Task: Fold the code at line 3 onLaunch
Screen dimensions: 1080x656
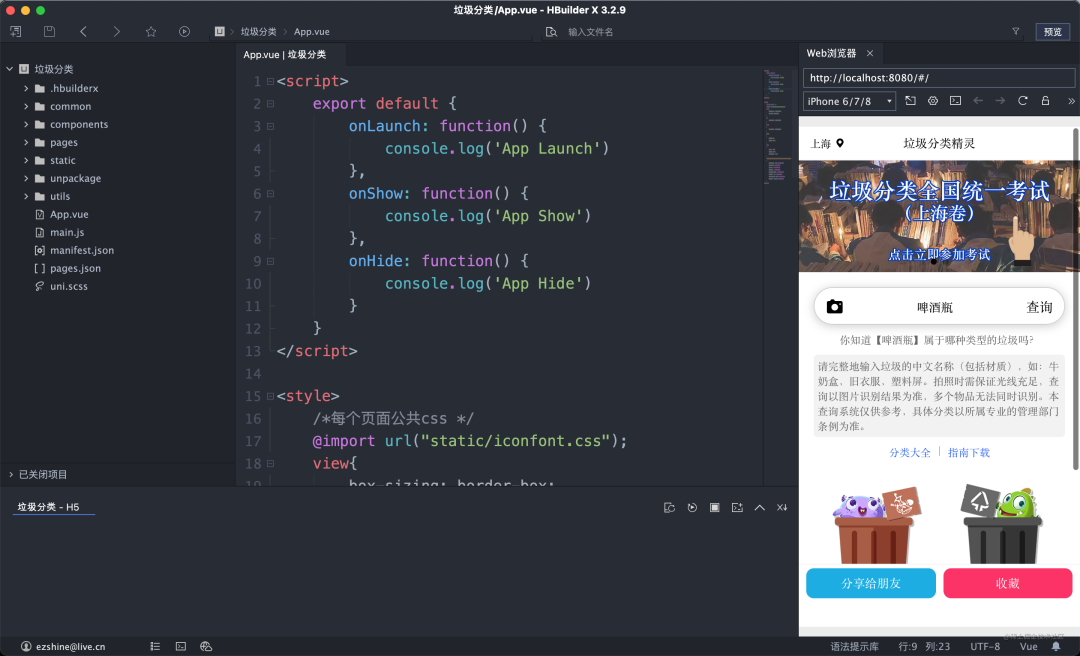Action: [x=271, y=126]
